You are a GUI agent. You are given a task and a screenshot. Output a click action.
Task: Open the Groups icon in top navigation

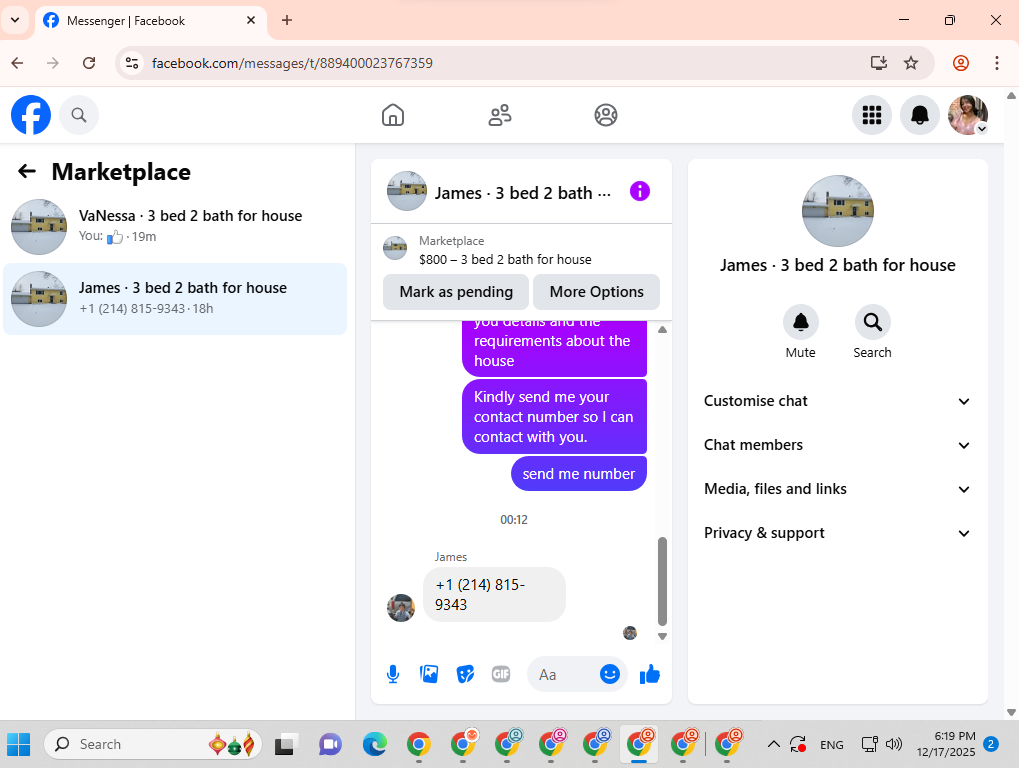[606, 115]
